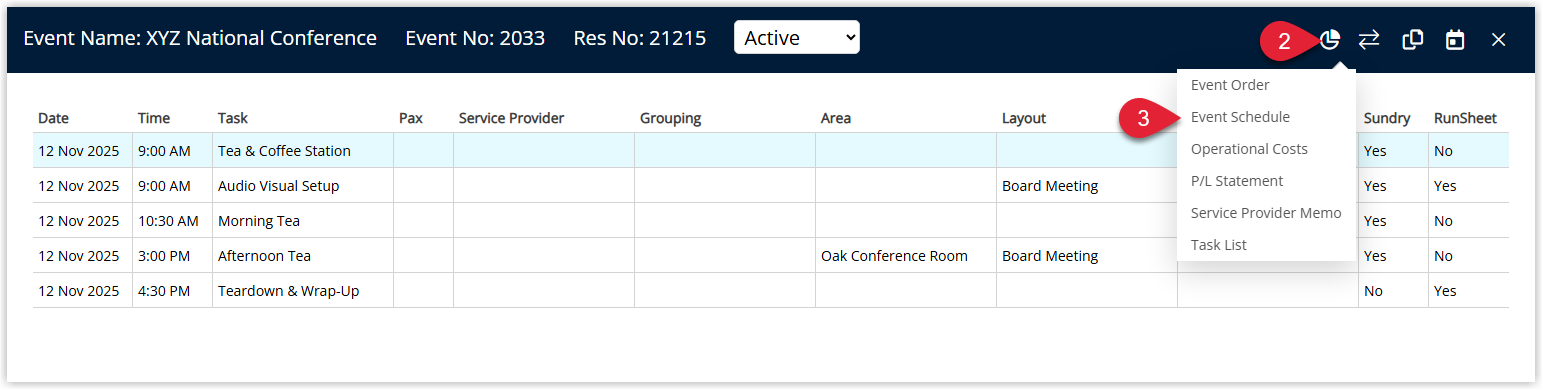Image resolution: width=1543 pixels, height=390 pixels.
Task: Click the Date column header
Action: 54,118
